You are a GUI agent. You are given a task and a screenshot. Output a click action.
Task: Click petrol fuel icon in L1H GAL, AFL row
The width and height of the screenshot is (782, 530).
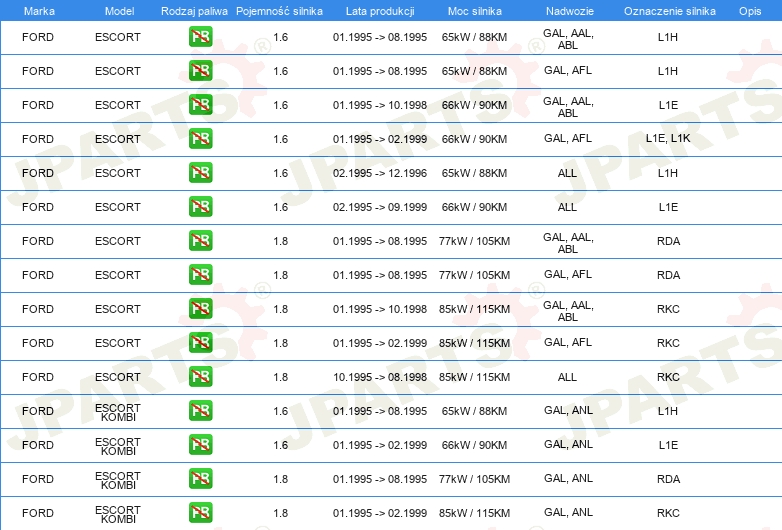[x=200, y=70]
